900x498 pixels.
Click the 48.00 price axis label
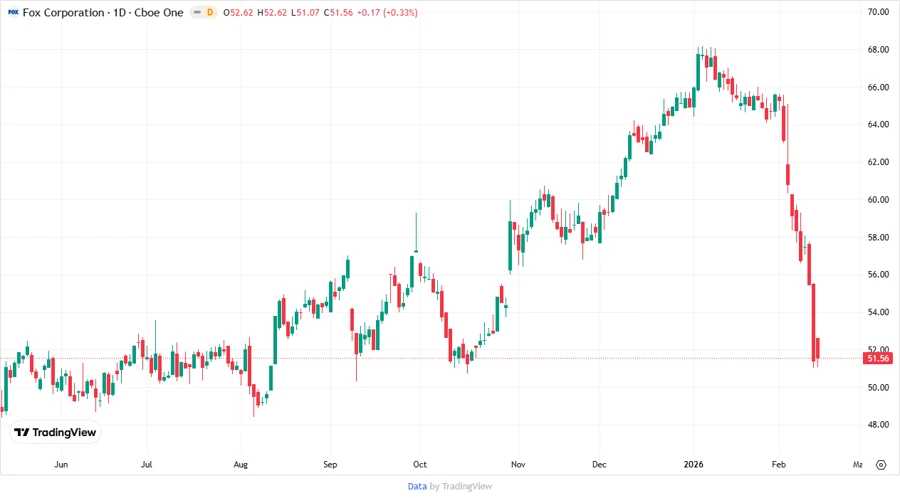coord(878,425)
